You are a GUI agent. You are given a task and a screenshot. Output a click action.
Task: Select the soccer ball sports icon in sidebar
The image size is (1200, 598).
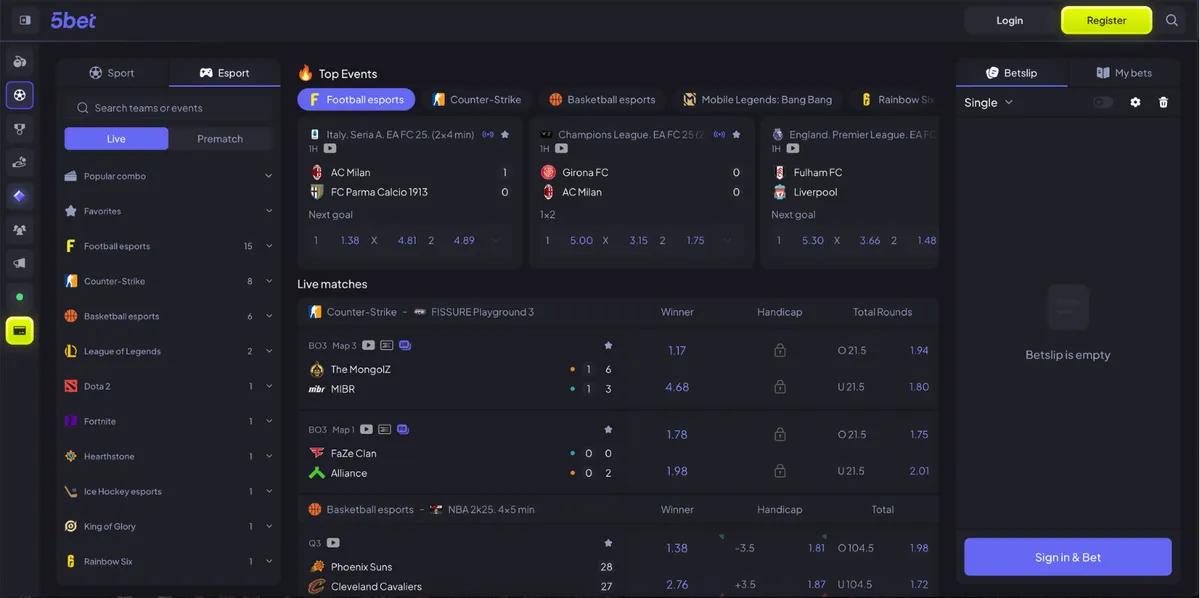click(20, 95)
